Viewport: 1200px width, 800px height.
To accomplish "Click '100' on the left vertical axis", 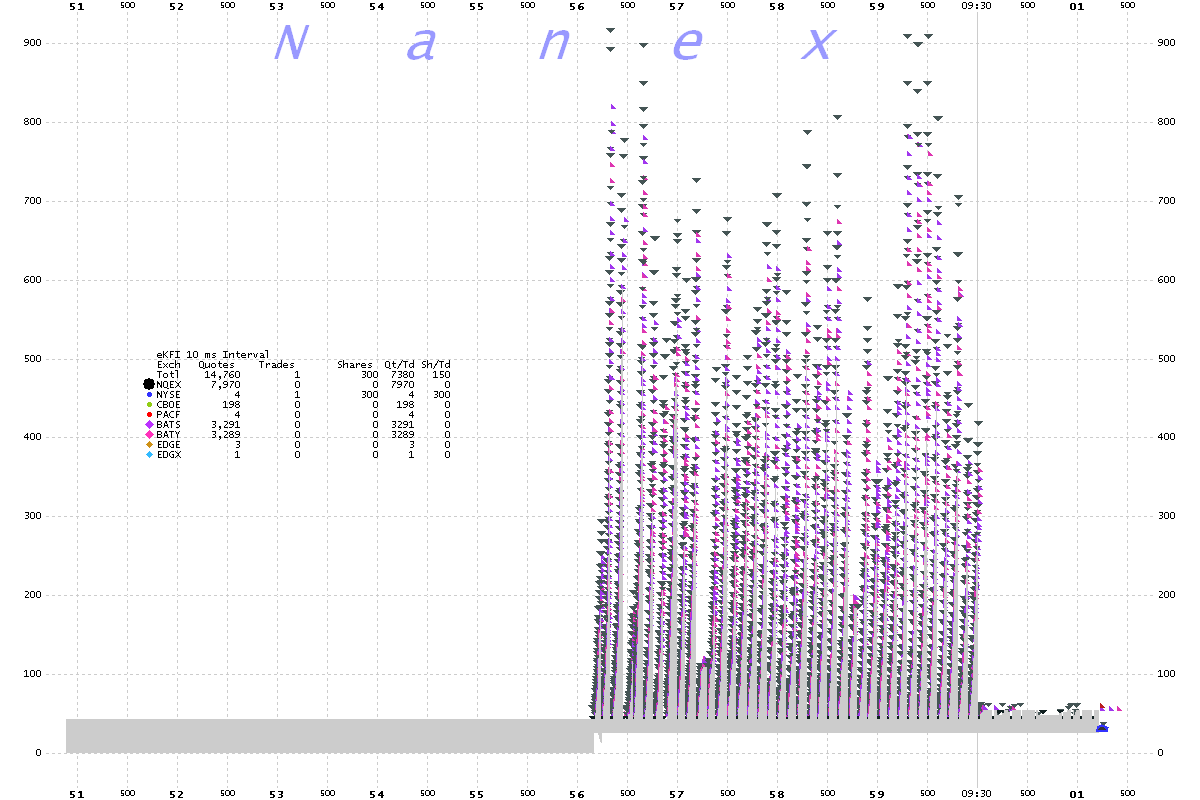I will (x=33, y=674).
